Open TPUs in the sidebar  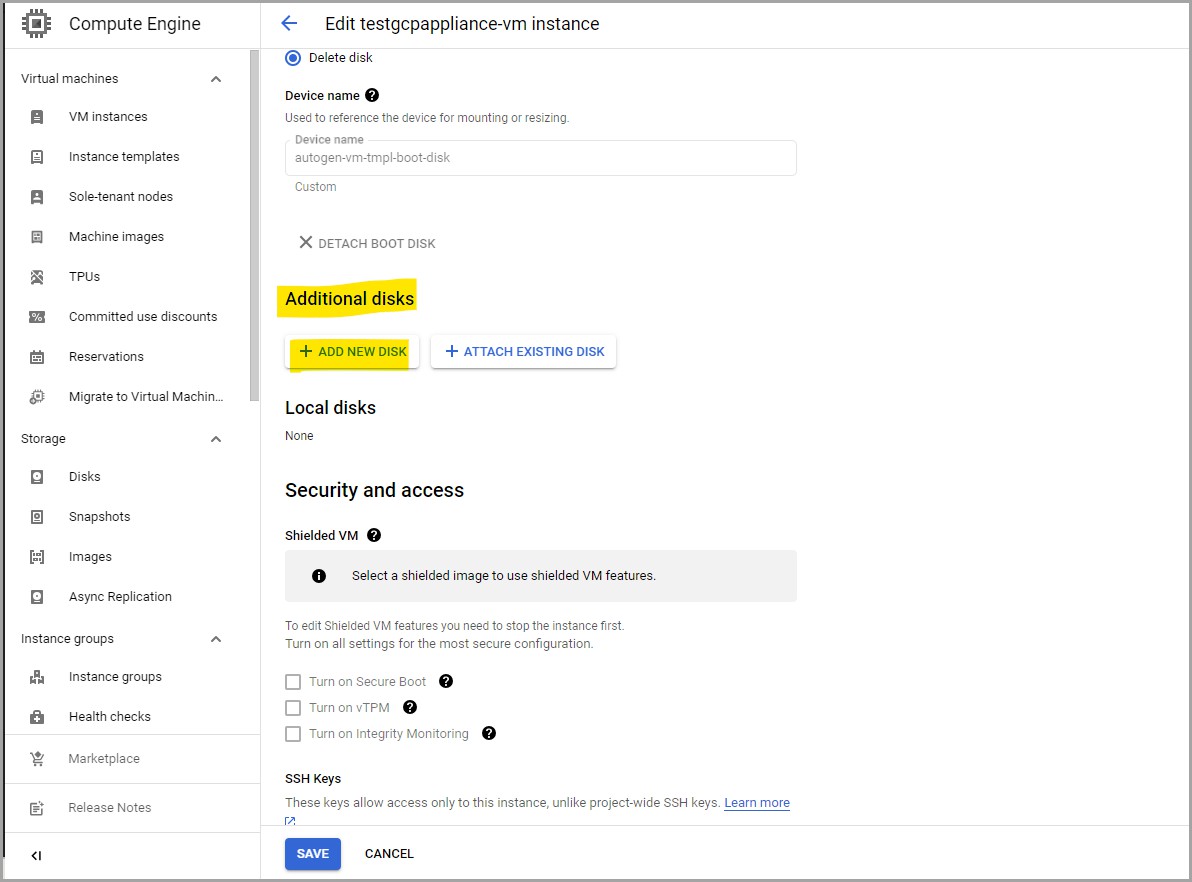pos(84,276)
